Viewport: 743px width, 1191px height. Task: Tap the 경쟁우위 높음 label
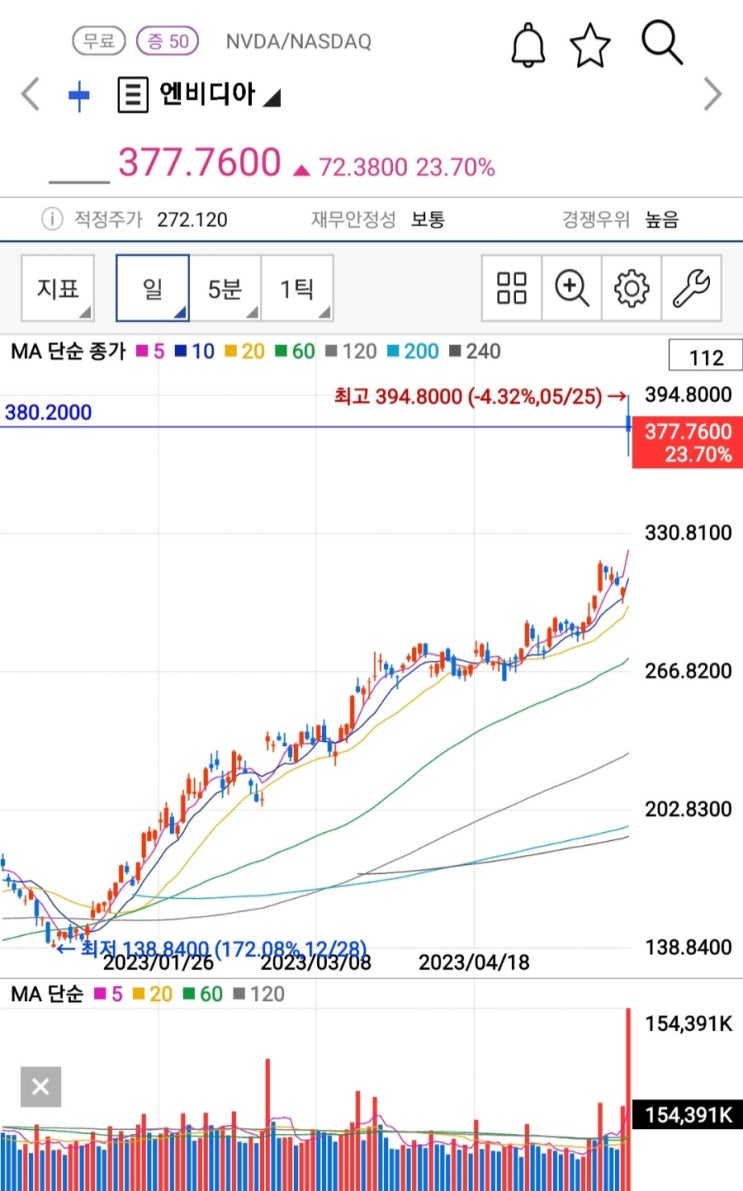click(x=621, y=220)
